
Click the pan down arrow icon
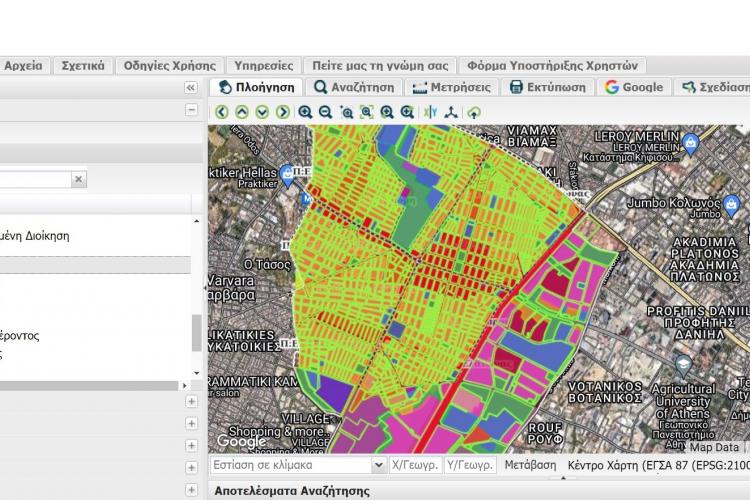262,112
